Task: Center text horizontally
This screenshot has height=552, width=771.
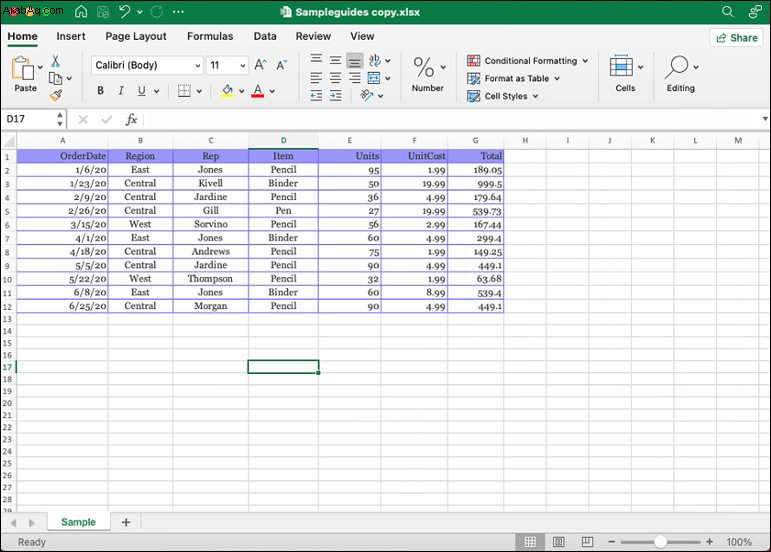Action: pos(335,78)
